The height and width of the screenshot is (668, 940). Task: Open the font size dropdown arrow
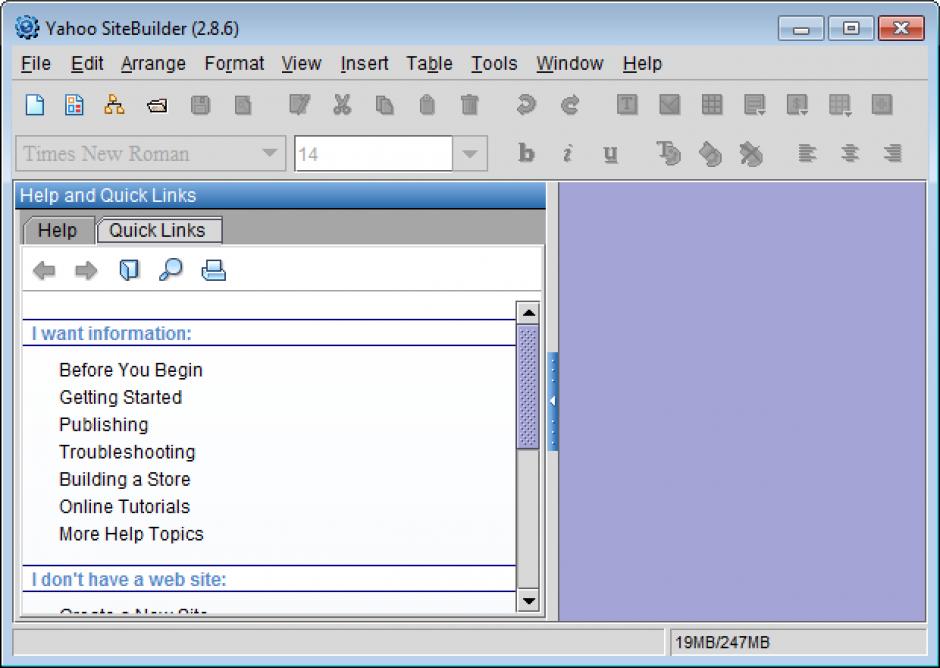pos(470,154)
